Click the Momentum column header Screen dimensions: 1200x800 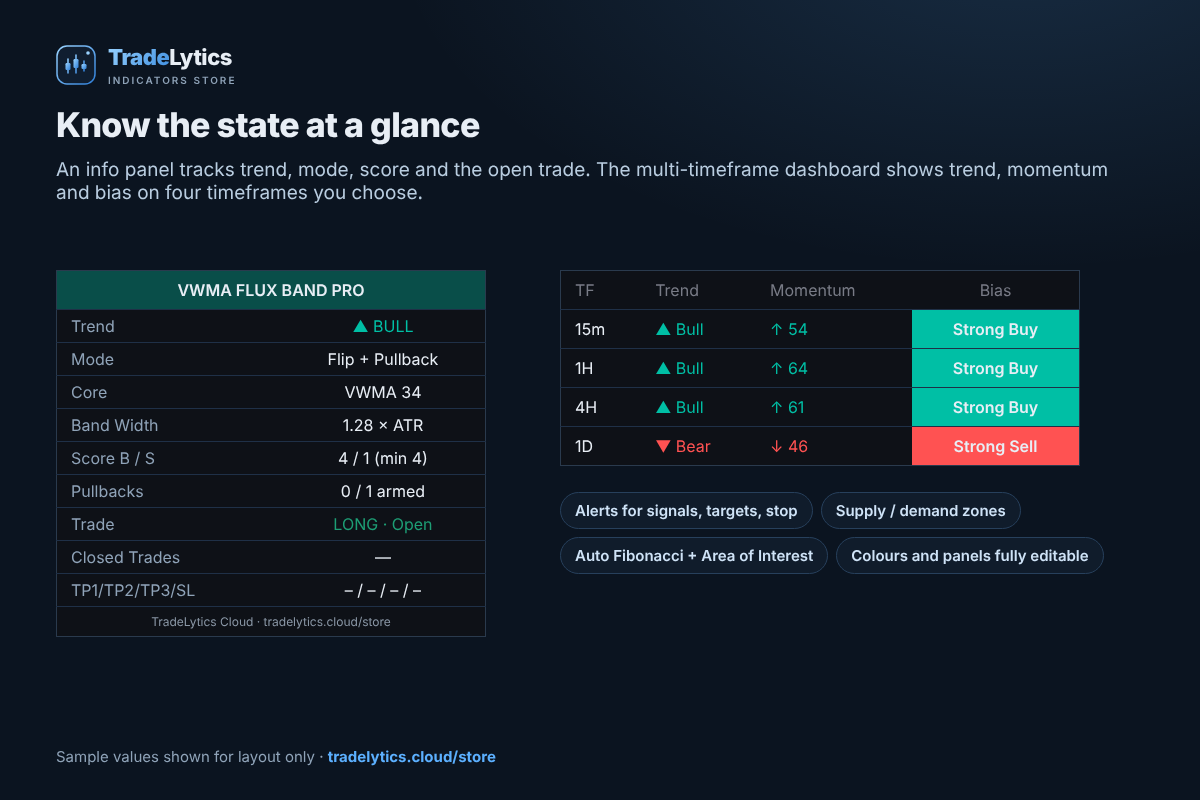tap(812, 290)
